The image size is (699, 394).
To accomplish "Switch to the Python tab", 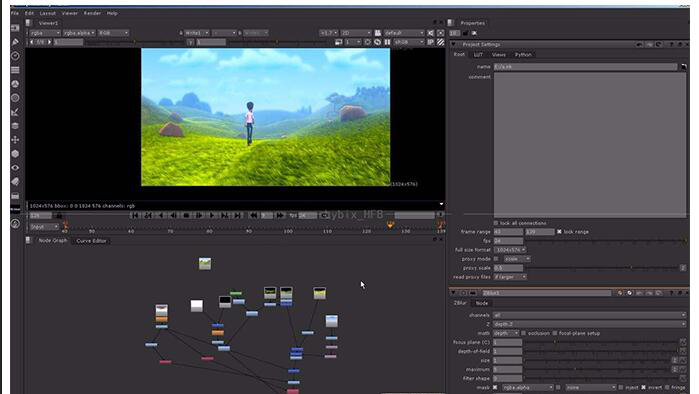I will click(523, 55).
